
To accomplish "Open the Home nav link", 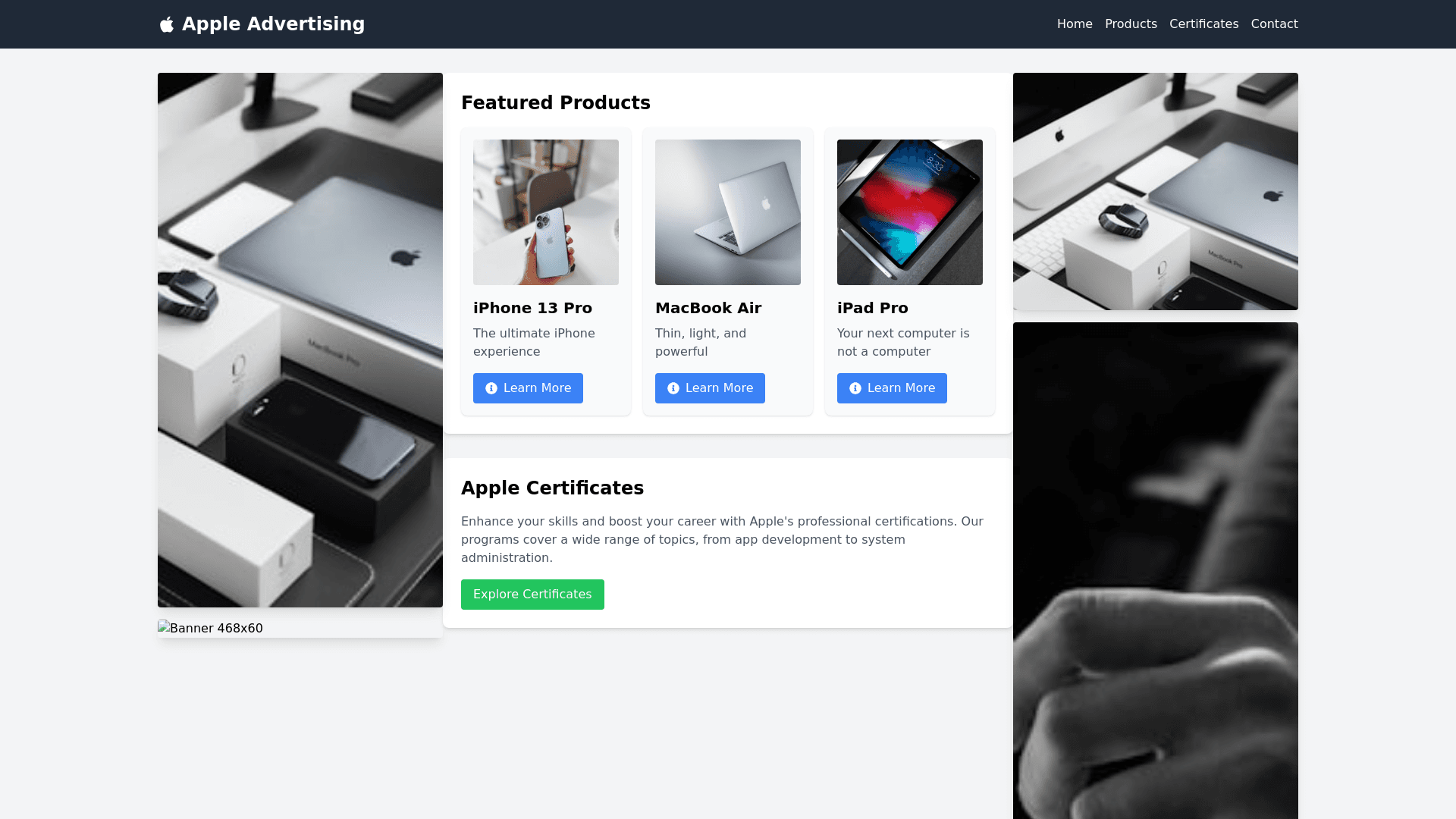I will (x=1075, y=24).
